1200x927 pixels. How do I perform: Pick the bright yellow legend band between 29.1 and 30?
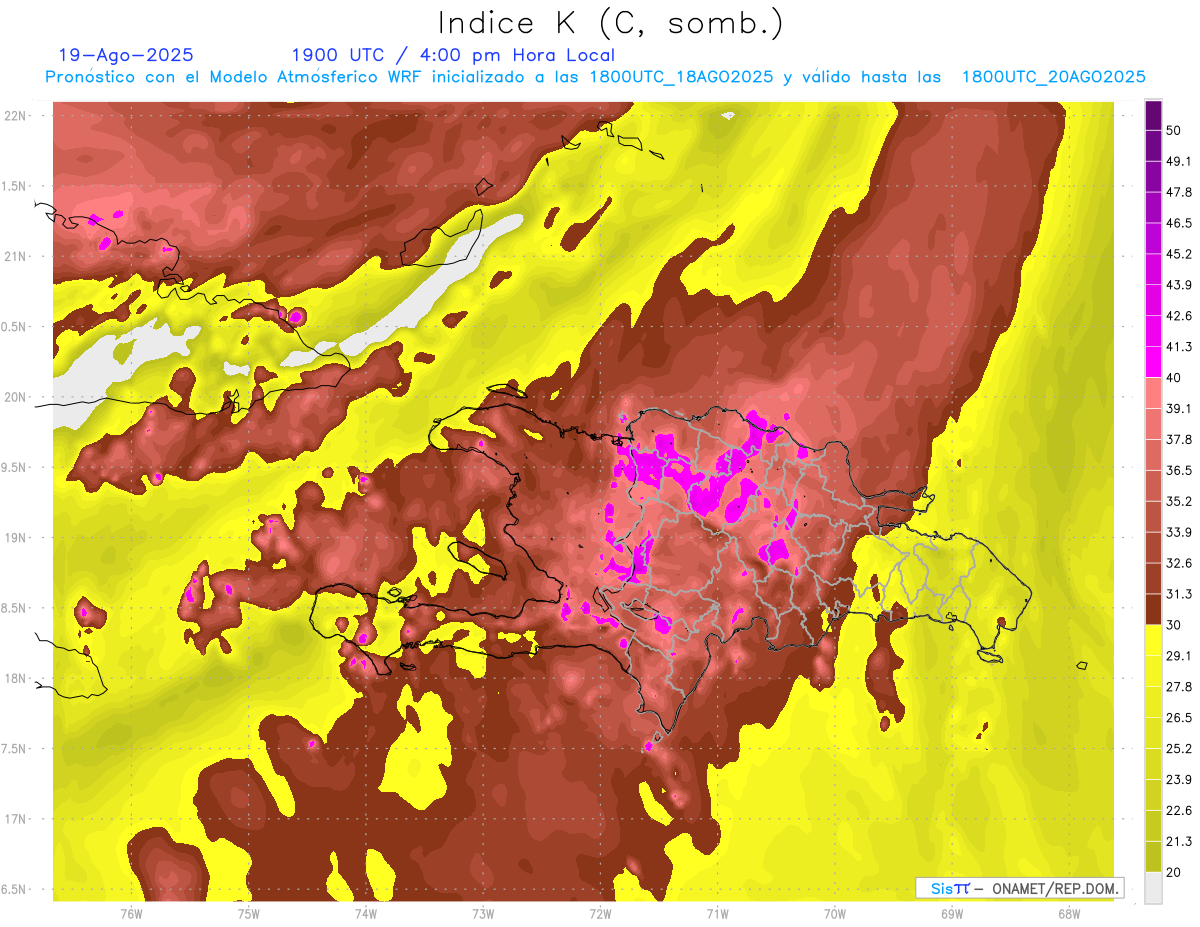(x=1154, y=641)
